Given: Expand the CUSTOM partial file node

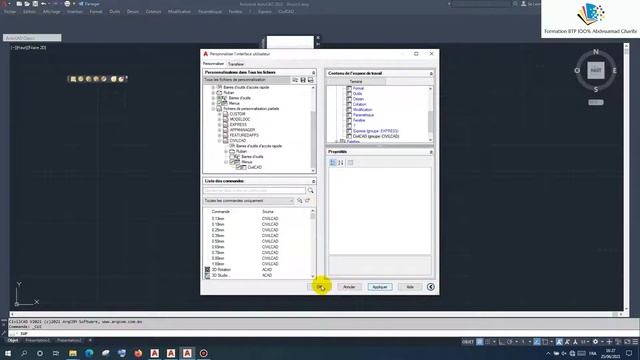Looking at the screenshot, I should click(x=220, y=114).
